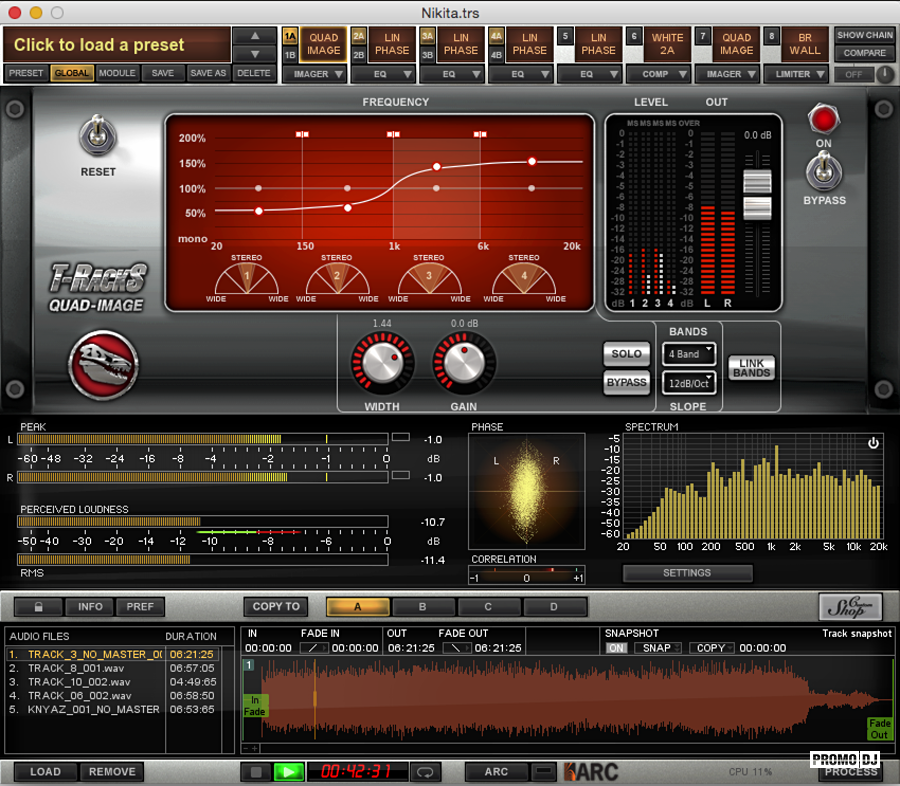Screen dimensions: 900x786
Task: Click the SAVE AS button
Action: click(208, 73)
